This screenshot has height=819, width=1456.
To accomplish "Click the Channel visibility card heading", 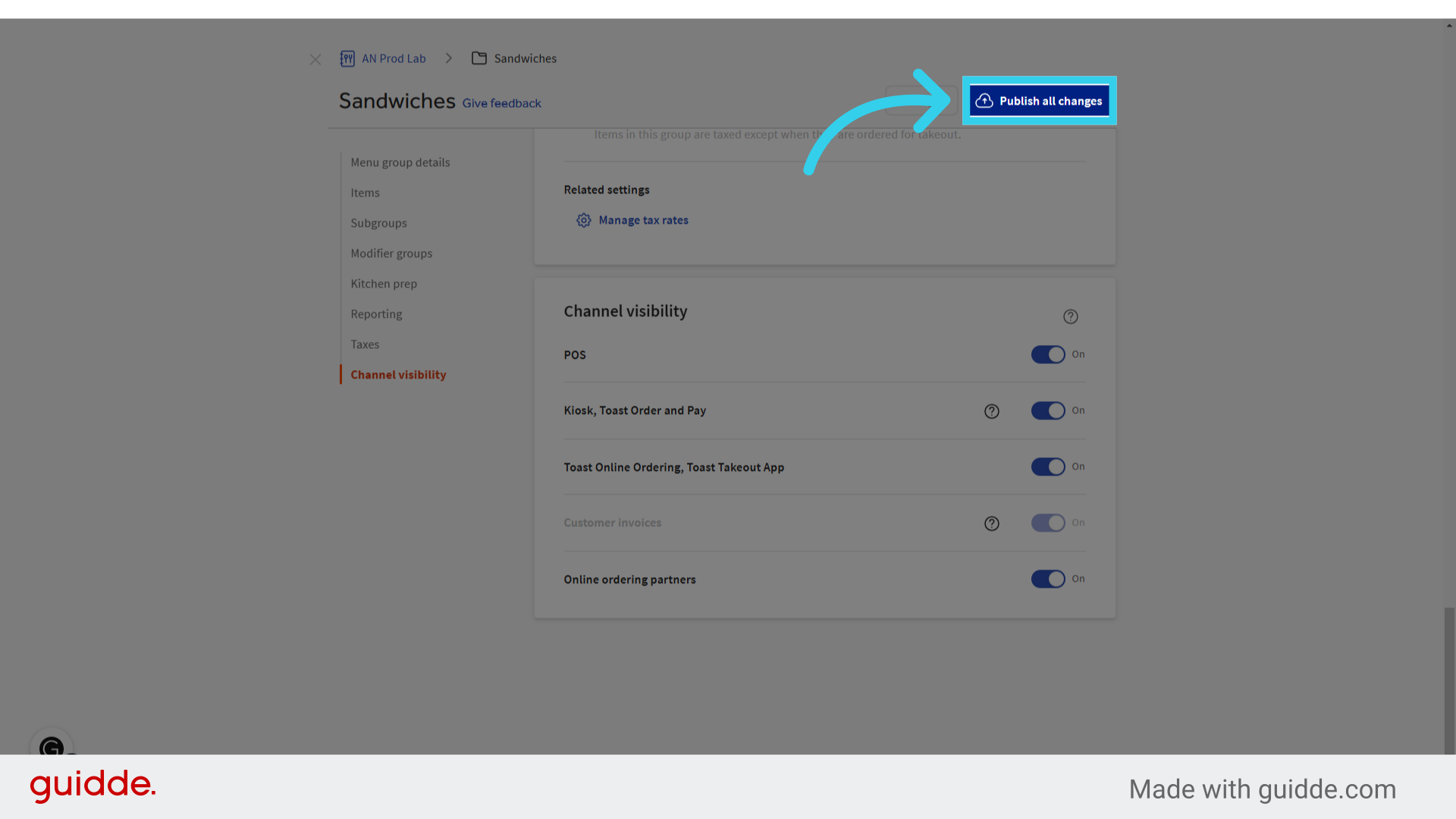I will 626,311.
